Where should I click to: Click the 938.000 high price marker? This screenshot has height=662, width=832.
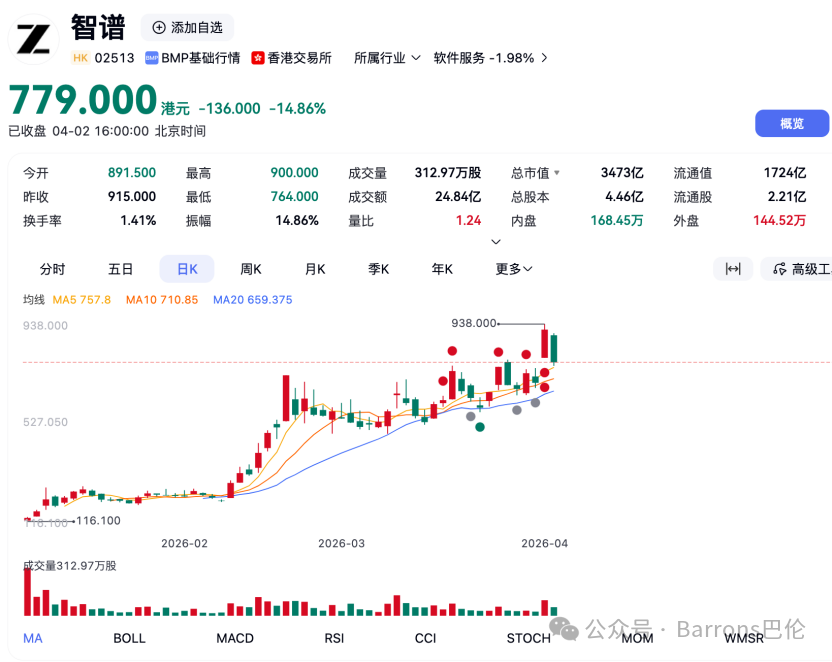coord(474,323)
